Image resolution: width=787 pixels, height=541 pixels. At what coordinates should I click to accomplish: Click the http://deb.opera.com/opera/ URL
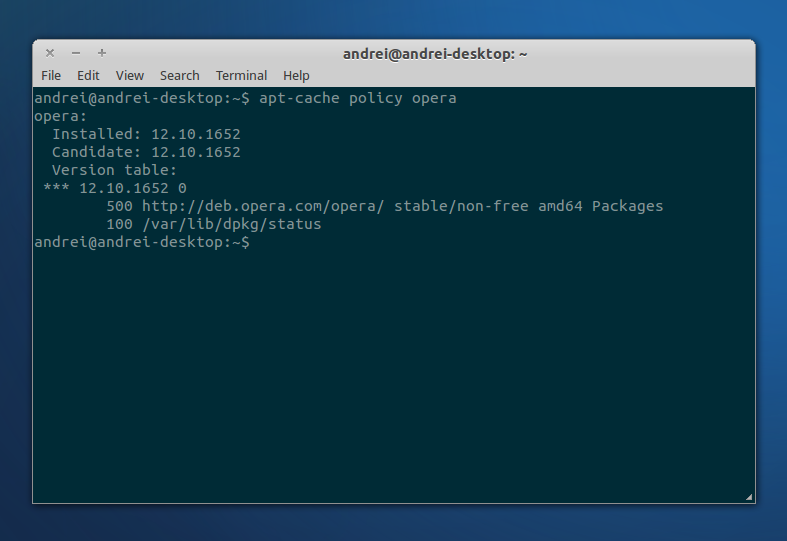[x=263, y=206]
